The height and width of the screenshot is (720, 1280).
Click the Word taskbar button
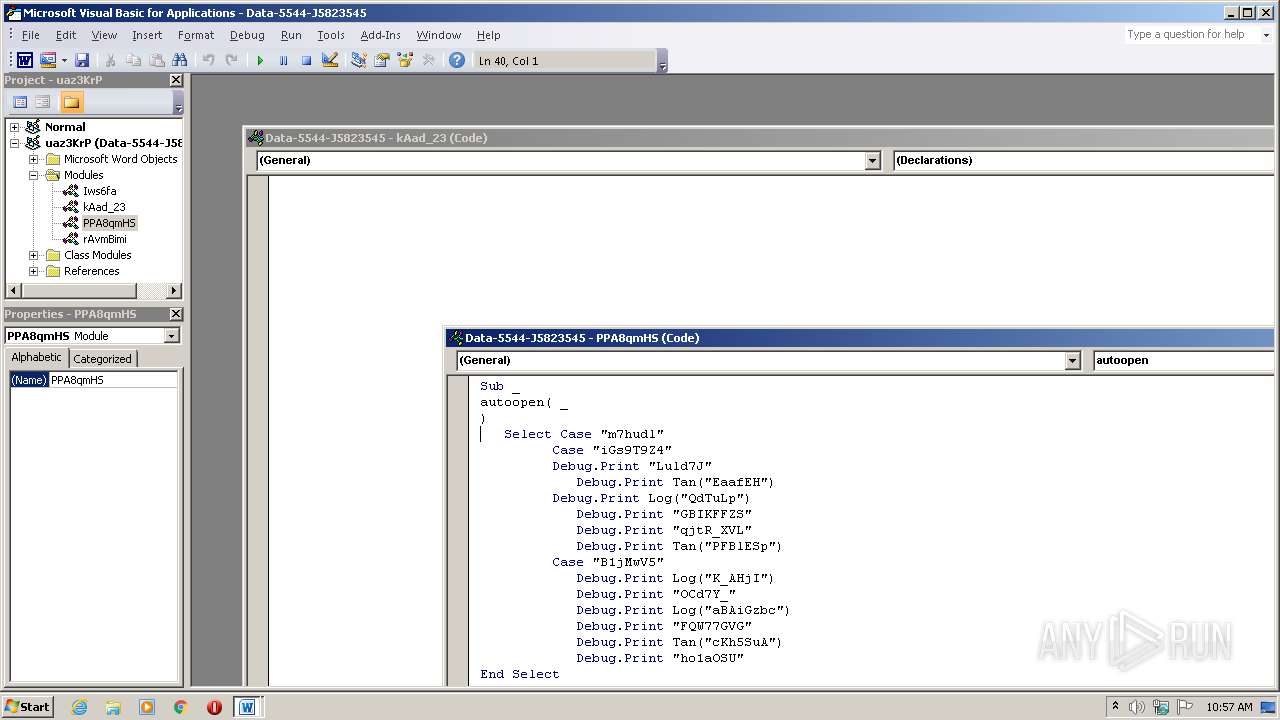pos(247,707)
